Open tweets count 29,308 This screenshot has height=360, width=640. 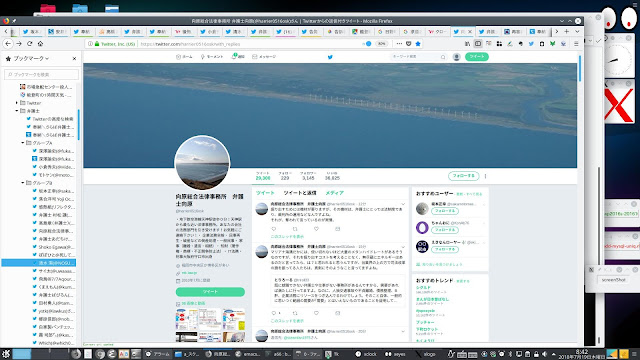(263, 176)
